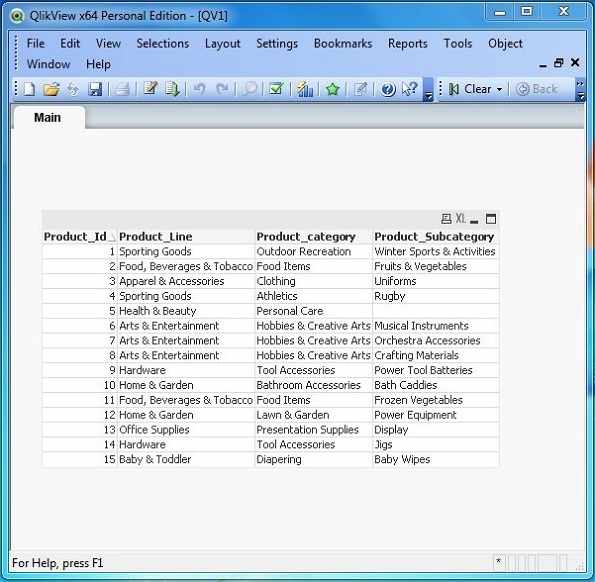This screenshot has width=595, height=582.
Task: Open Current Selections checkmark icon
Action: (x=276, y=88)
